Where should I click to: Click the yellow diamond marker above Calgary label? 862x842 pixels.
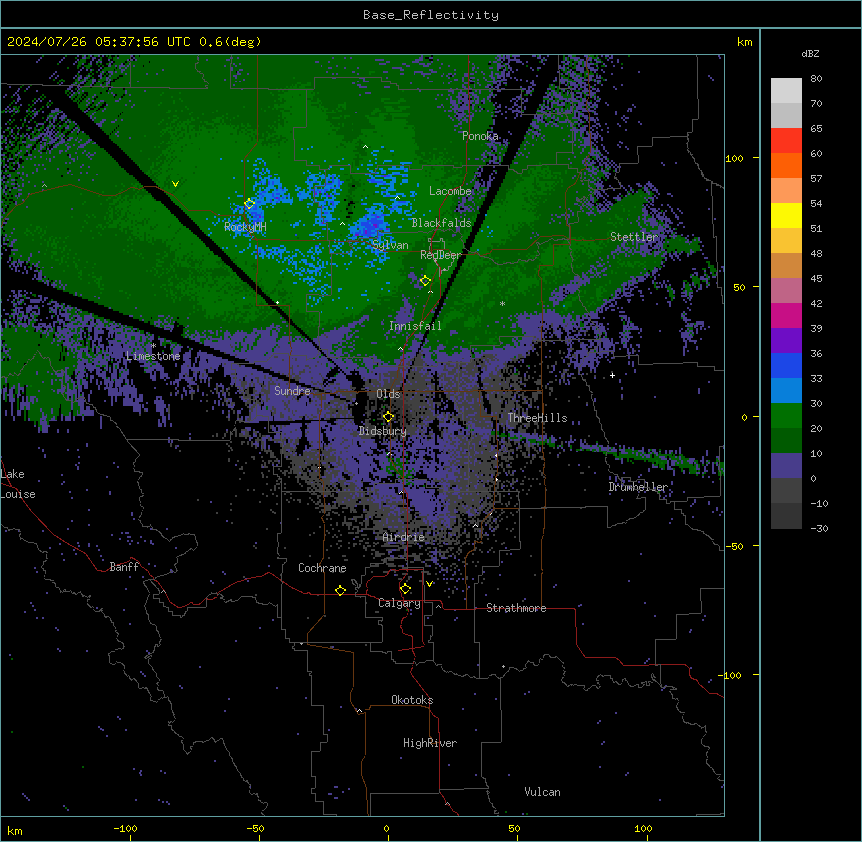click(405, 589)
